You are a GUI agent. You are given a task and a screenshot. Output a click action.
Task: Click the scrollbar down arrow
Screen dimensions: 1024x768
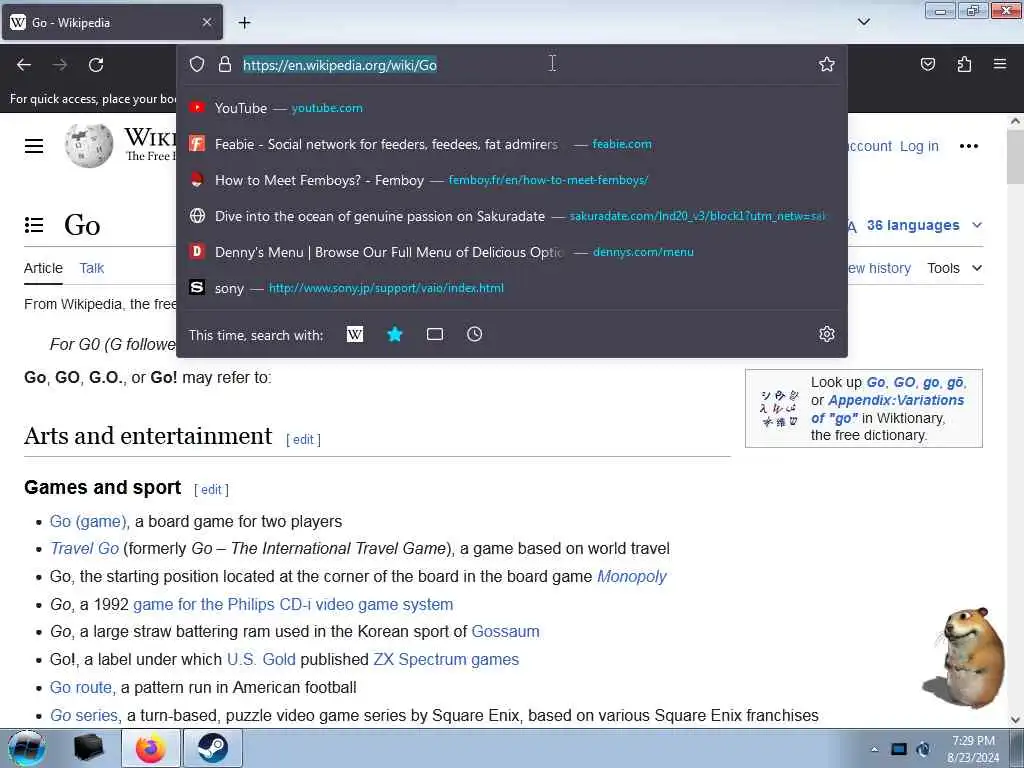click(1015, 720)
